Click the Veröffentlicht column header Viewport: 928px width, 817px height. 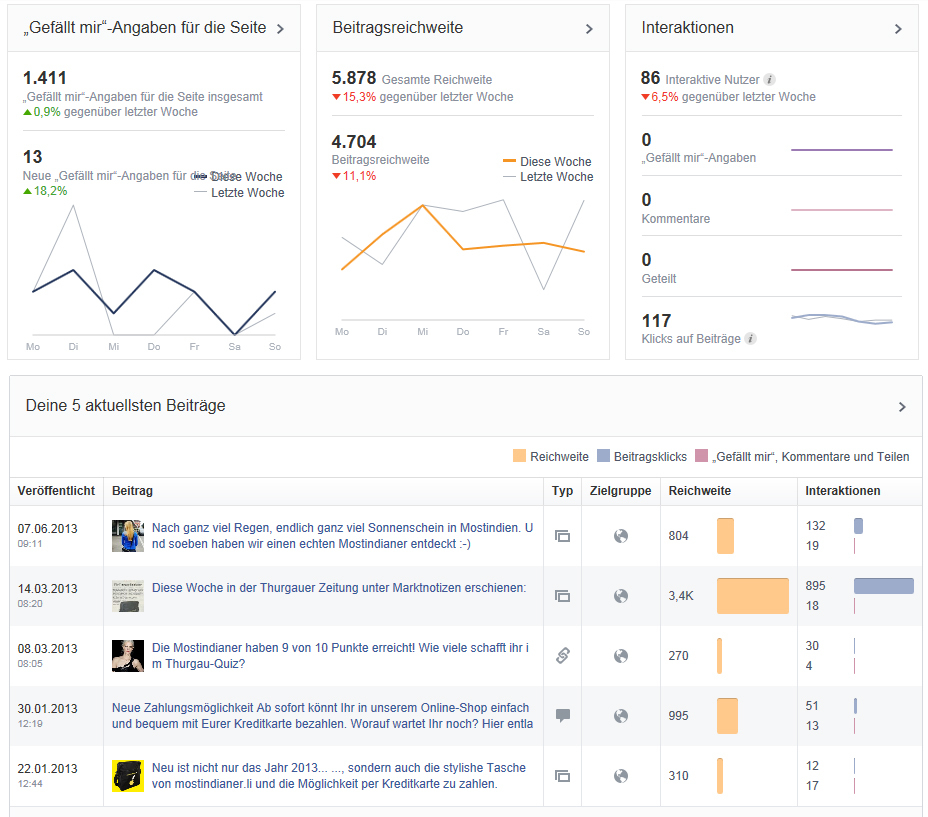point(56,491)
